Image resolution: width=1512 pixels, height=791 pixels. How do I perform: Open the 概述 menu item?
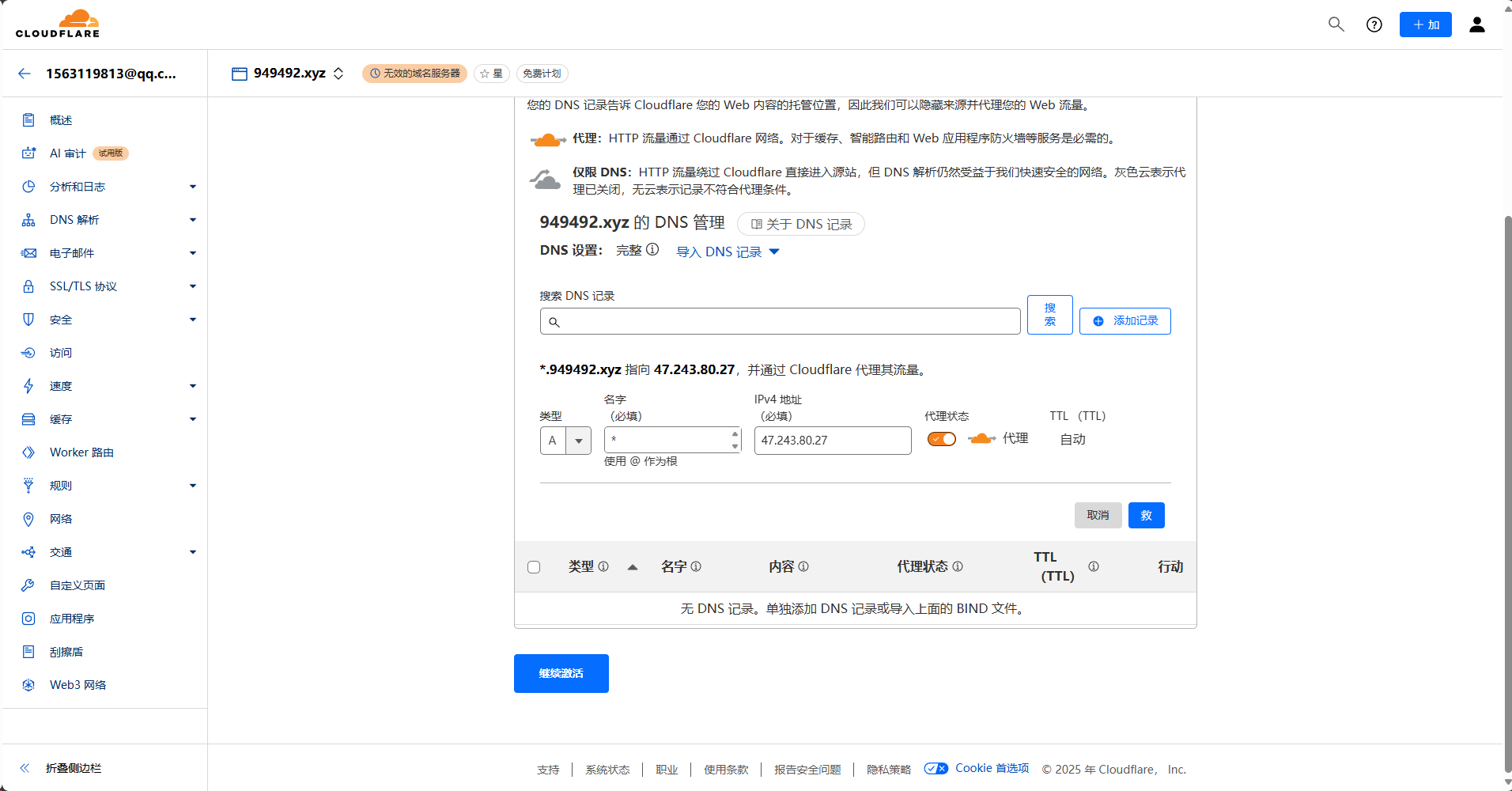[x=61, y=120]
